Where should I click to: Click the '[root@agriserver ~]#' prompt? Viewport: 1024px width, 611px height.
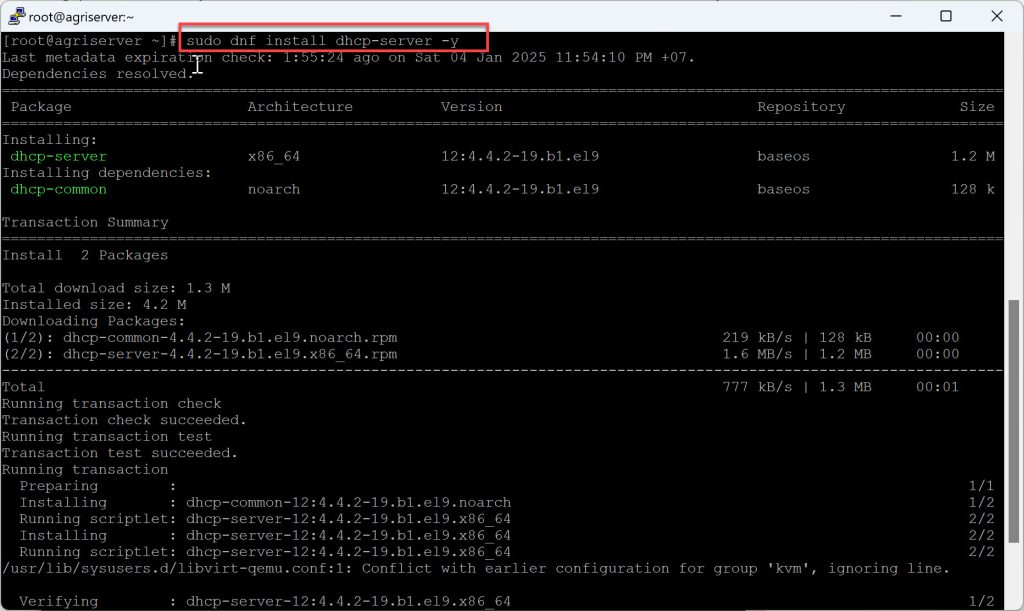(x=89, y=40)
